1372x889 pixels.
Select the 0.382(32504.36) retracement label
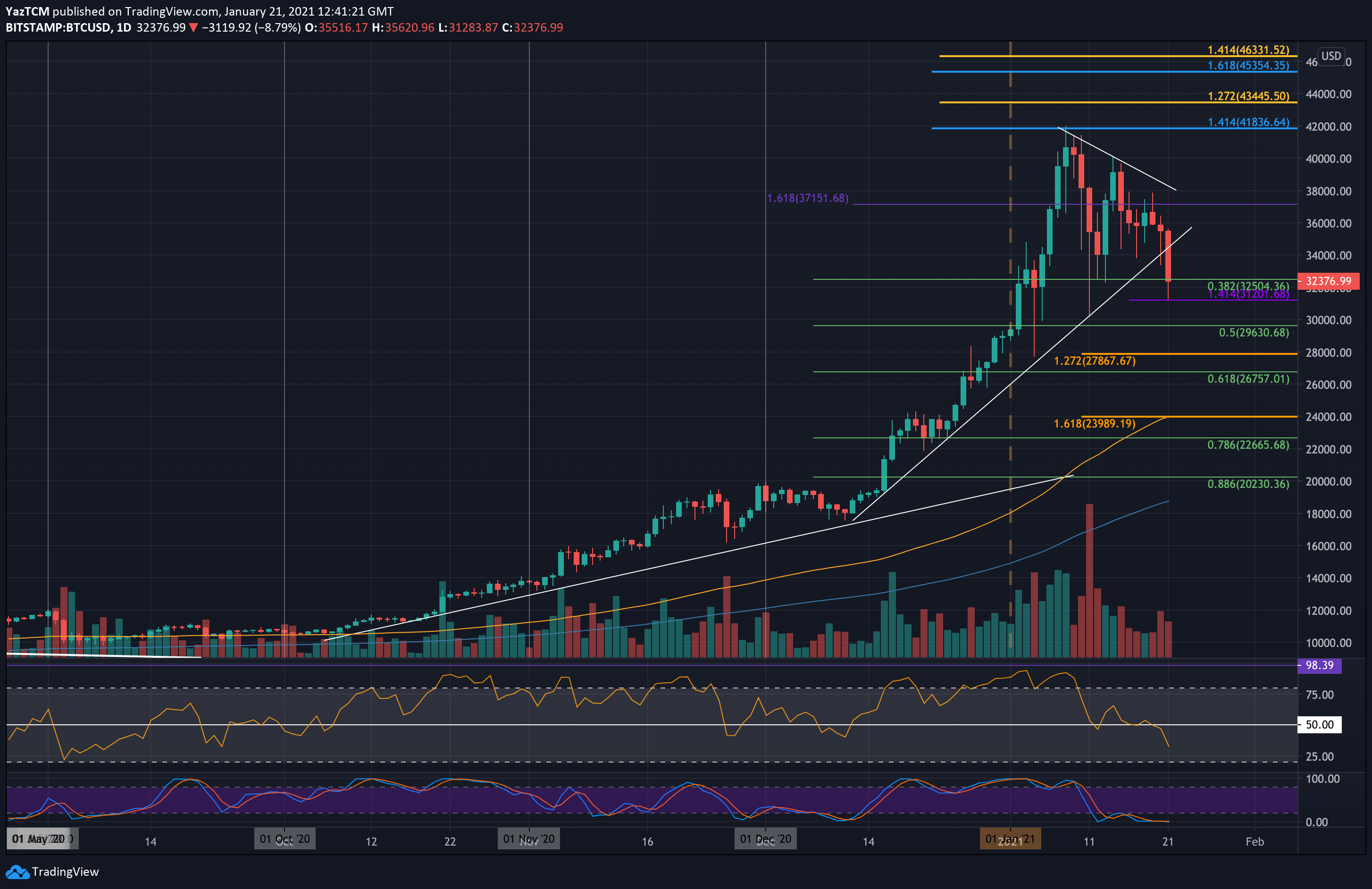[1248, 285]
